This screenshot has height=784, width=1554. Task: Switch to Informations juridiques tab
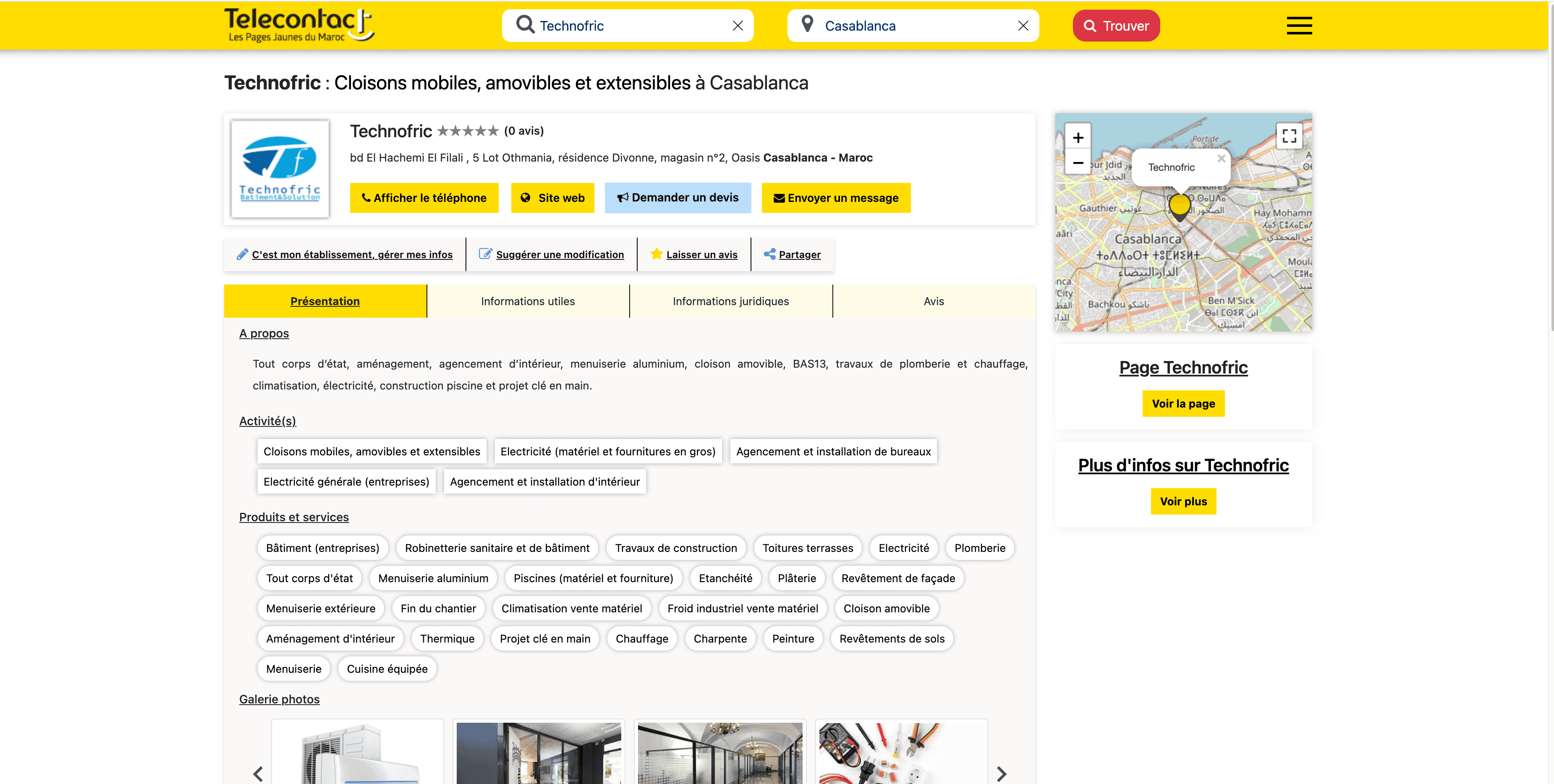[730, 301]
